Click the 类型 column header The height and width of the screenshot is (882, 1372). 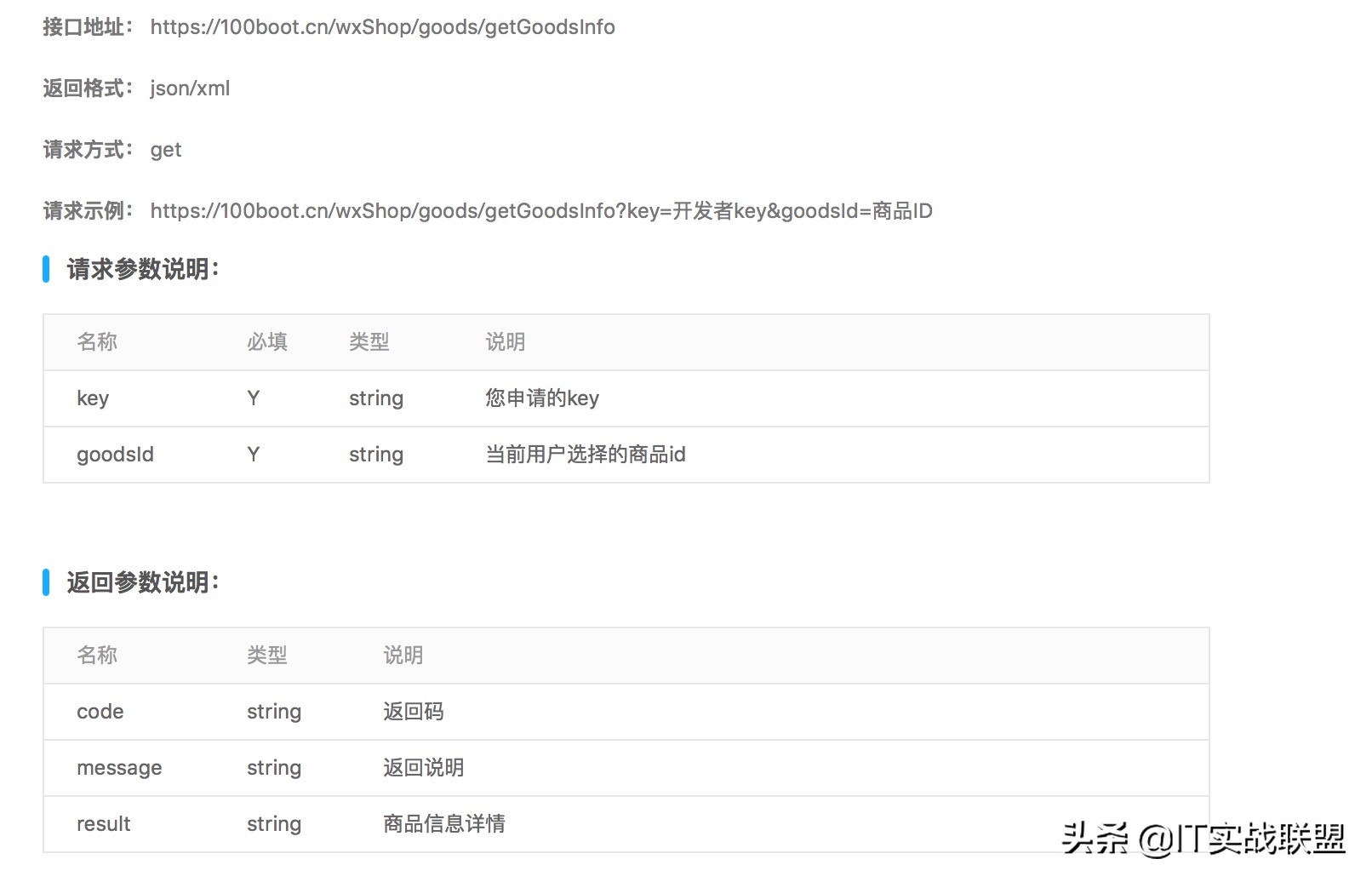tap(369, 341)
